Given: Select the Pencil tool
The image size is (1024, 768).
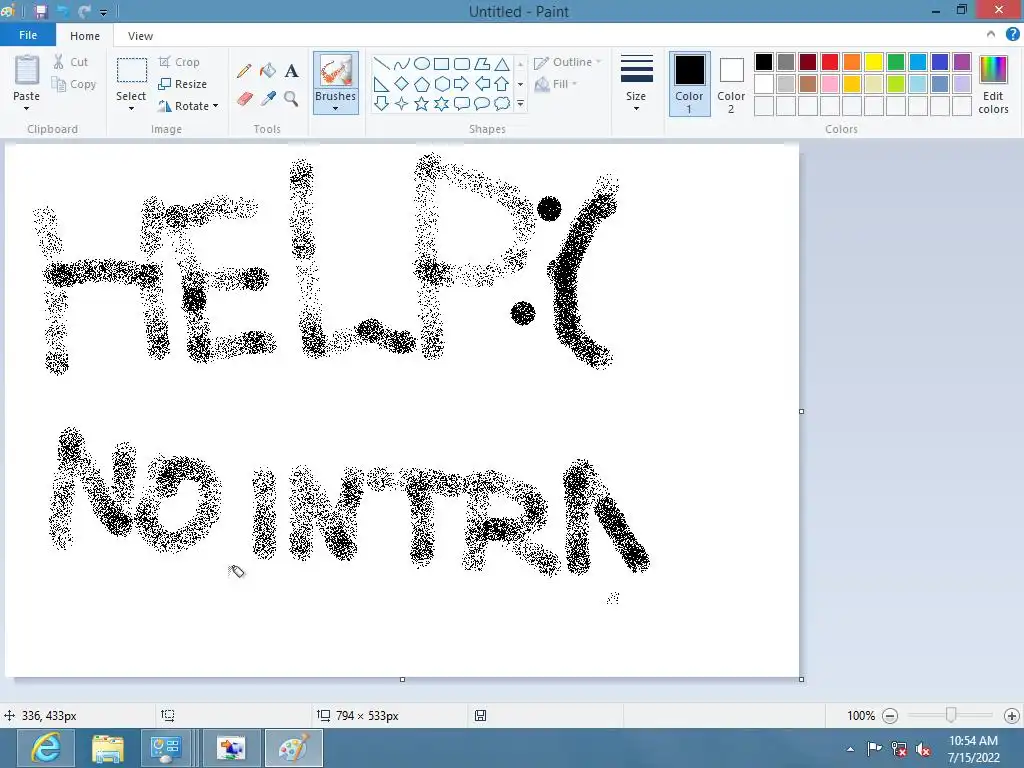Looking at the screenshot, I should pos(245,71).
